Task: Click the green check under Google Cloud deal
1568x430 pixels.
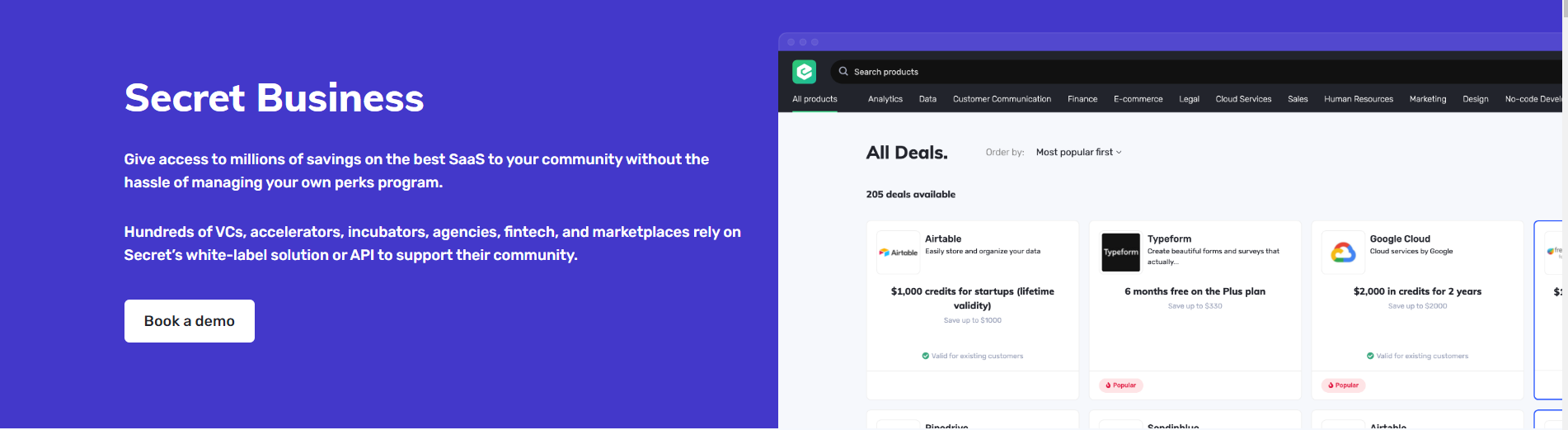Action: click(1370, 357)
